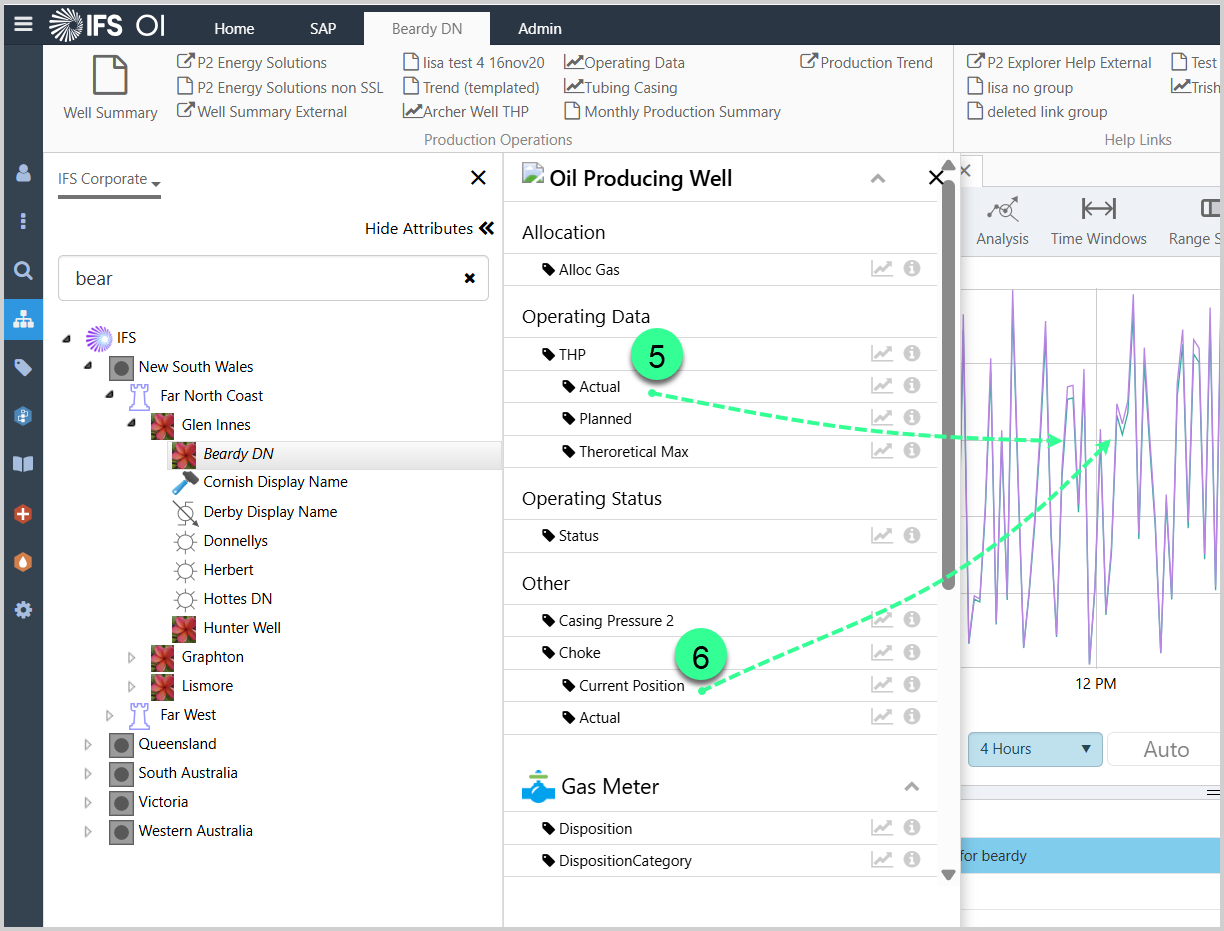Click the settings gear in left sidebar
The height and width of the screenshot is (931, 1224).
[x=23, y=609]
